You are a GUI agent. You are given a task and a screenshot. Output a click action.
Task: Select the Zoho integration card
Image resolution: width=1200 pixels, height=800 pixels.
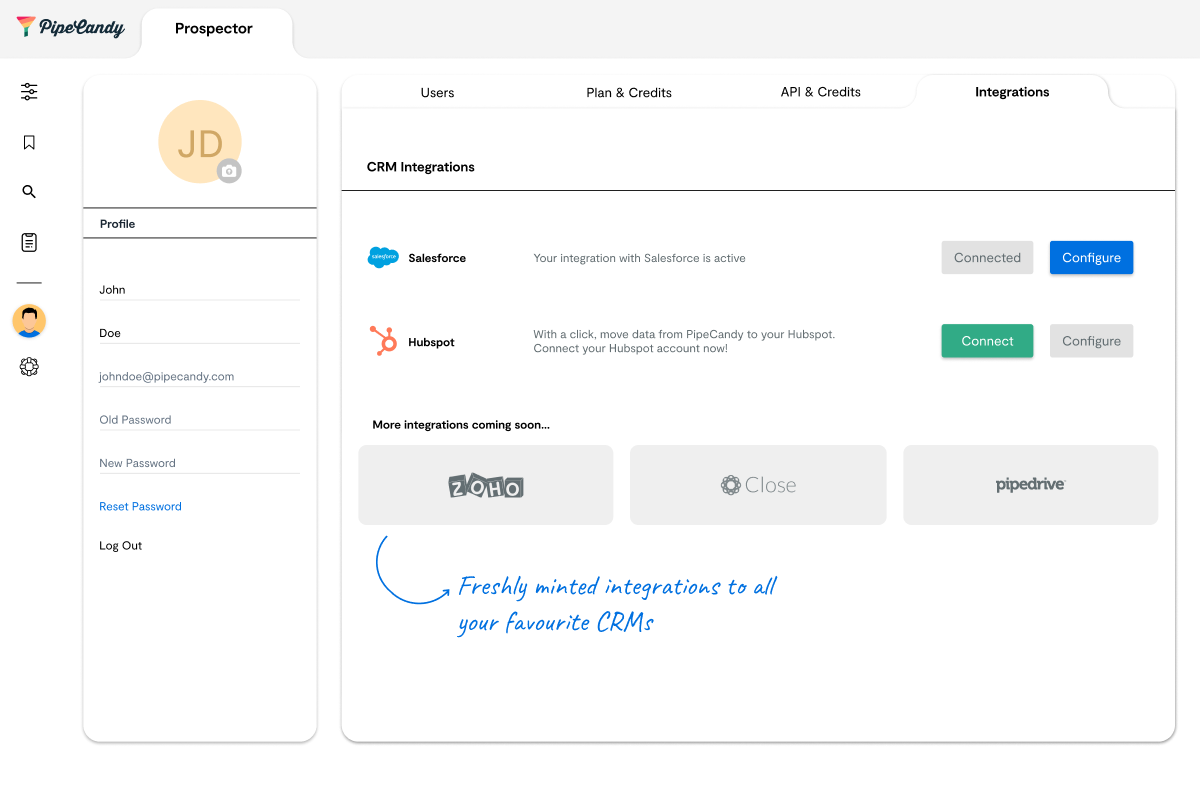tap(486, 485)
